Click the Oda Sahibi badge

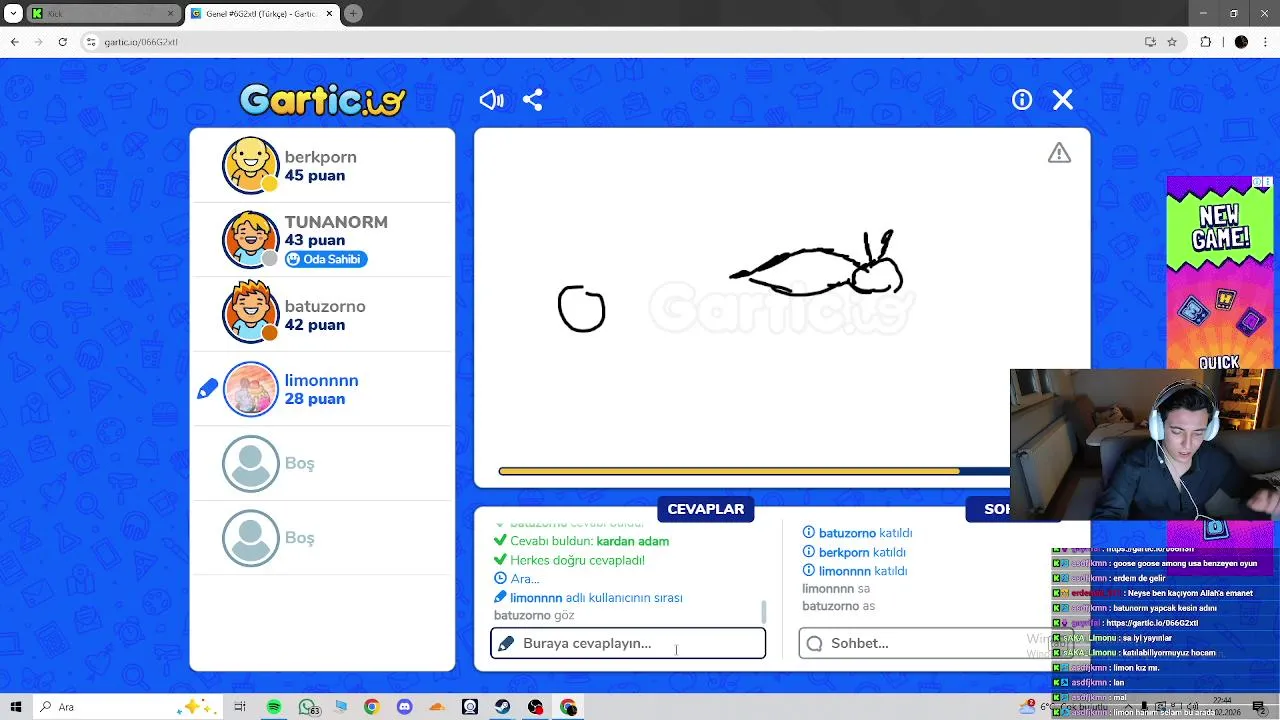tap(326, 259)
